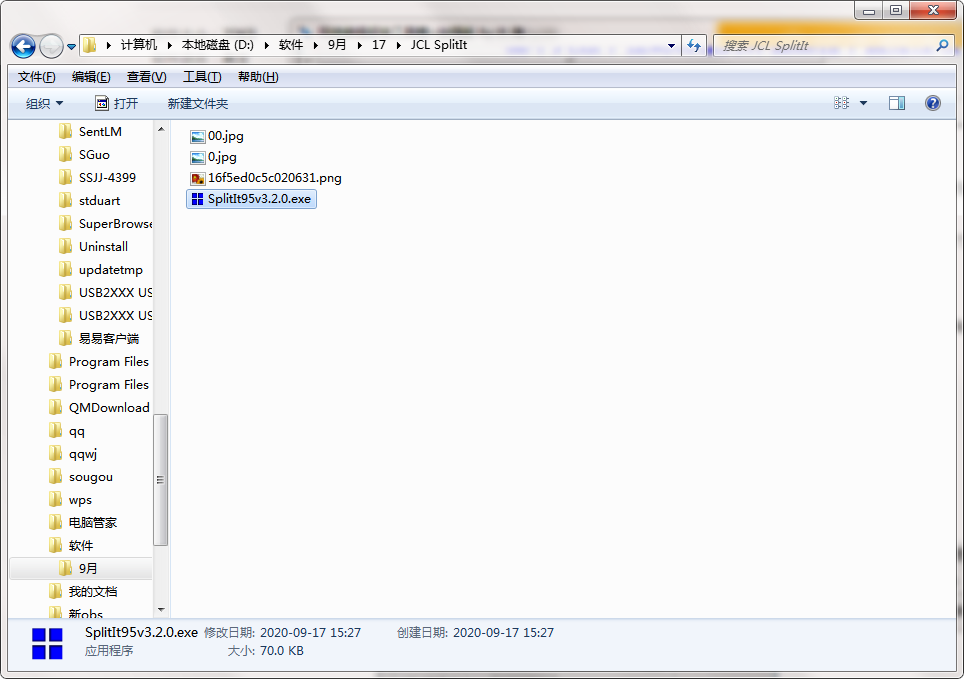
Task: Select stduart folder in tree
Action: [90, 201]
